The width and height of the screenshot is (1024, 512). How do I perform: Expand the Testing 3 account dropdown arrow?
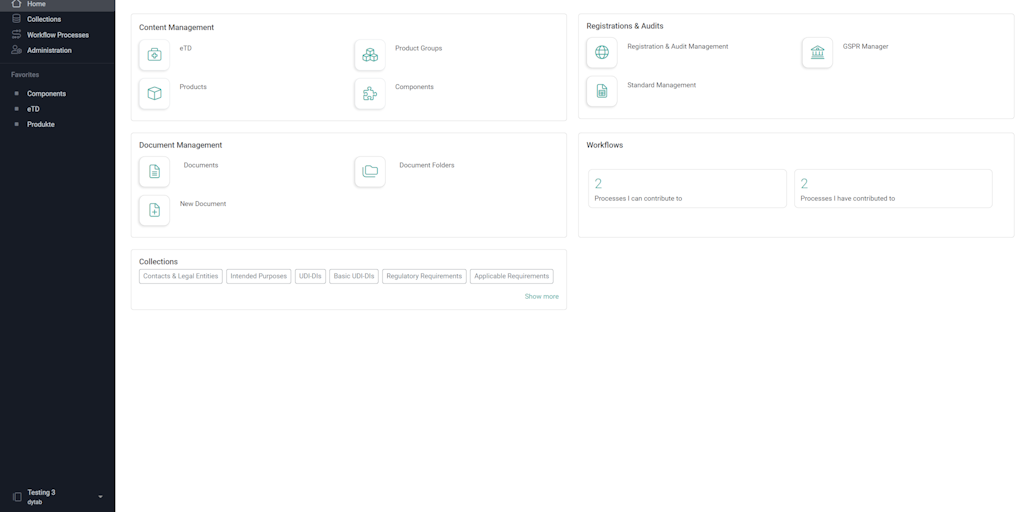coord(100,497)
